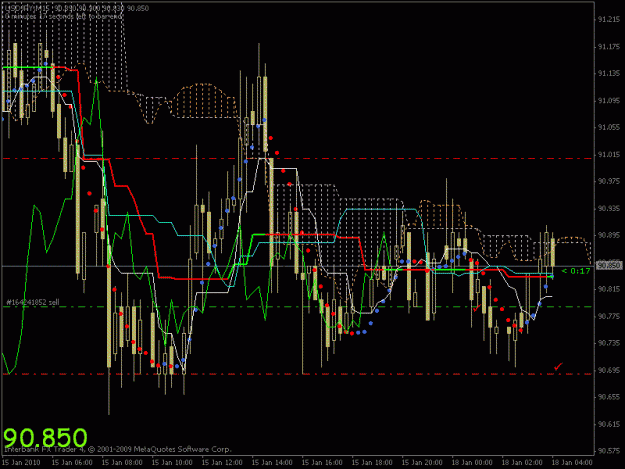
Task: Click the '15 Jan 20:00' time label
Action: (422, 462)
